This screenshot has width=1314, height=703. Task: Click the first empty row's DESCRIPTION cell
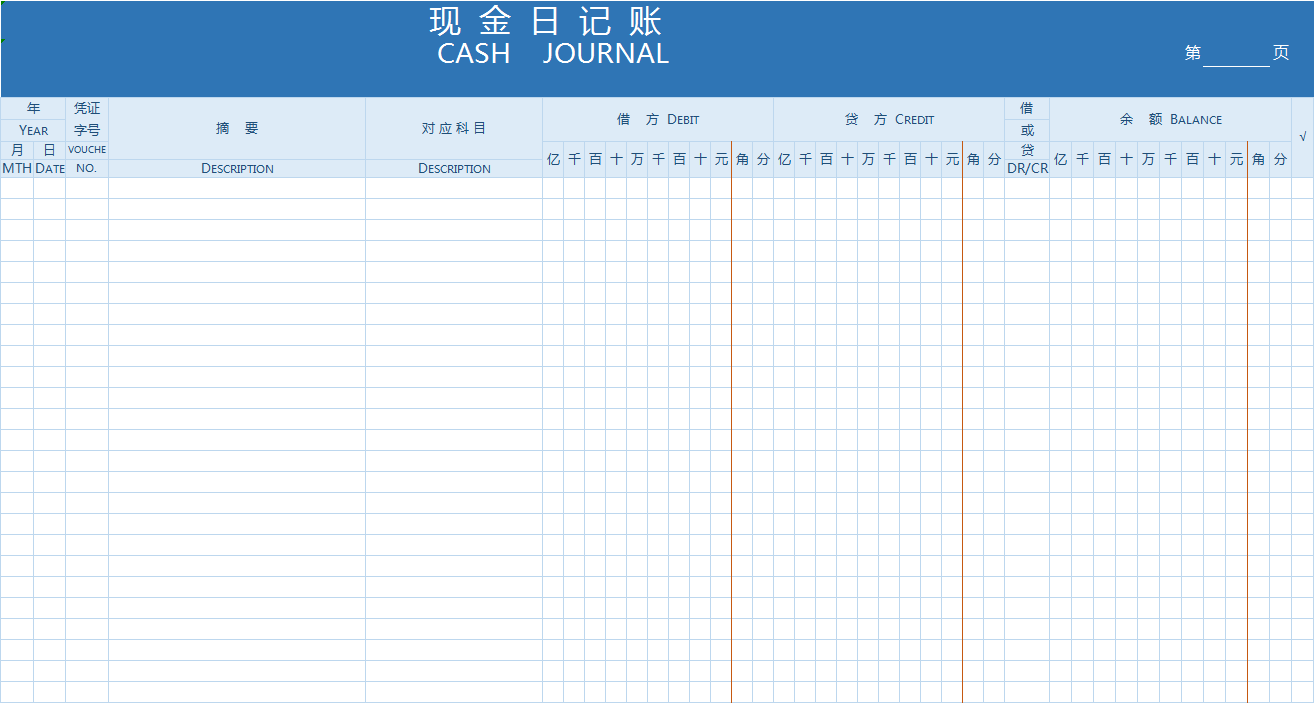point(237,188)
